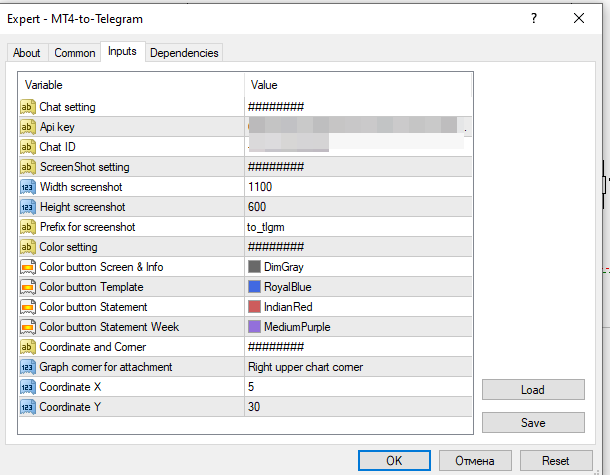Viewport: 610px width, 475px height.
Task: Go to the Dependencies tab
Action: pyautogui.click(x=184, y=53)
